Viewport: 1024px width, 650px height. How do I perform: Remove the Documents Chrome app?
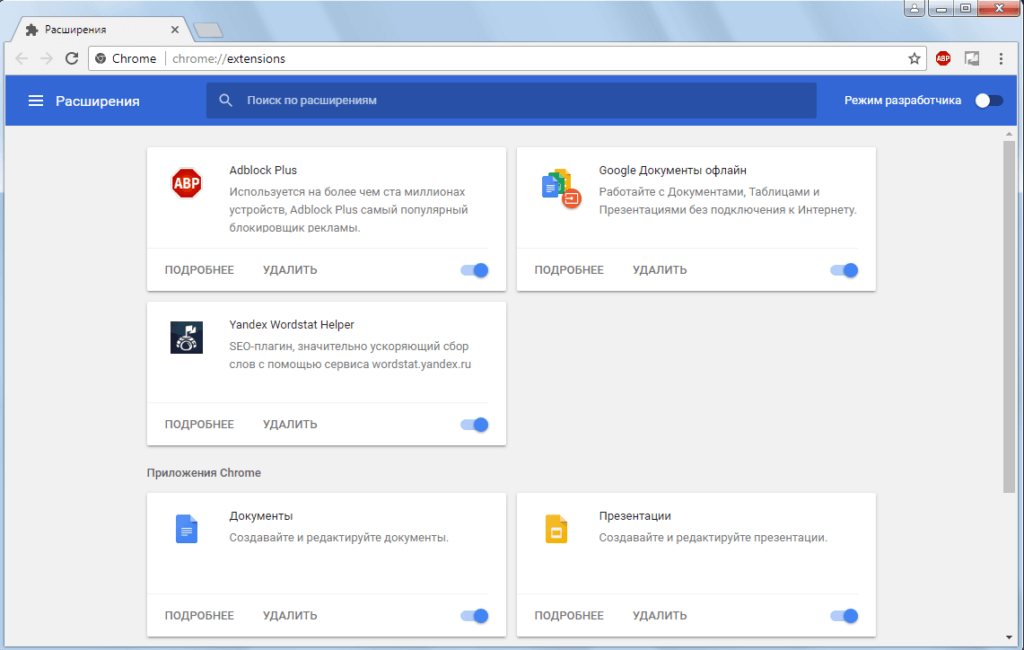coord(290,616)
